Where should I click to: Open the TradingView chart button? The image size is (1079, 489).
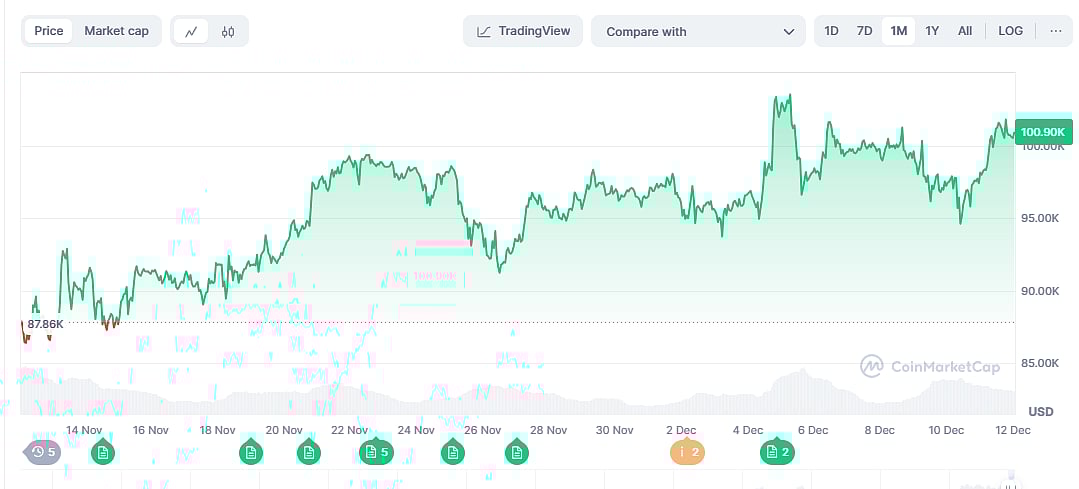[x=524, y=31]
